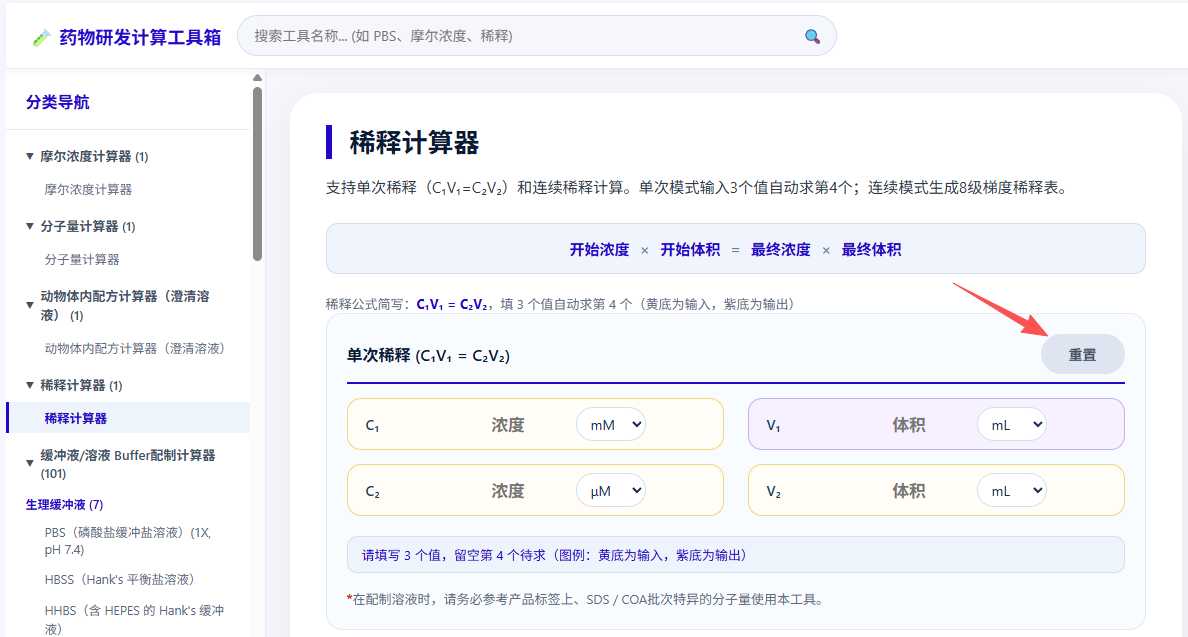
Task: Click the 请填写 3 个值 hint message
Action: 736,555
